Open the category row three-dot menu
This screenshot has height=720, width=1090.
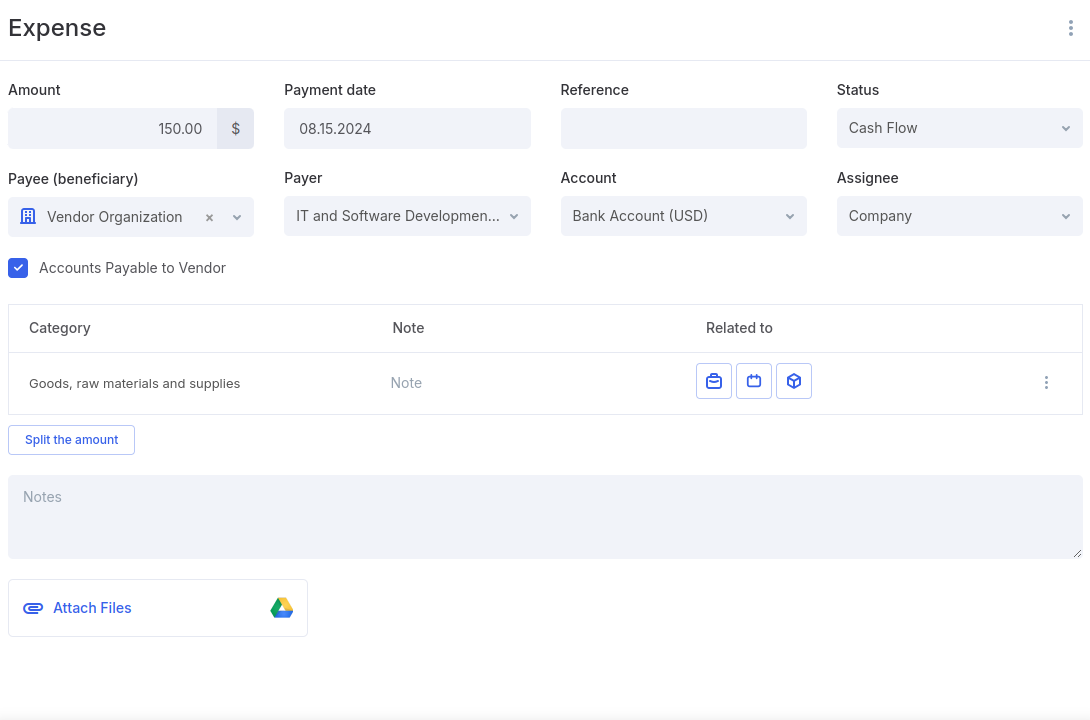(x=1046, y=383)
